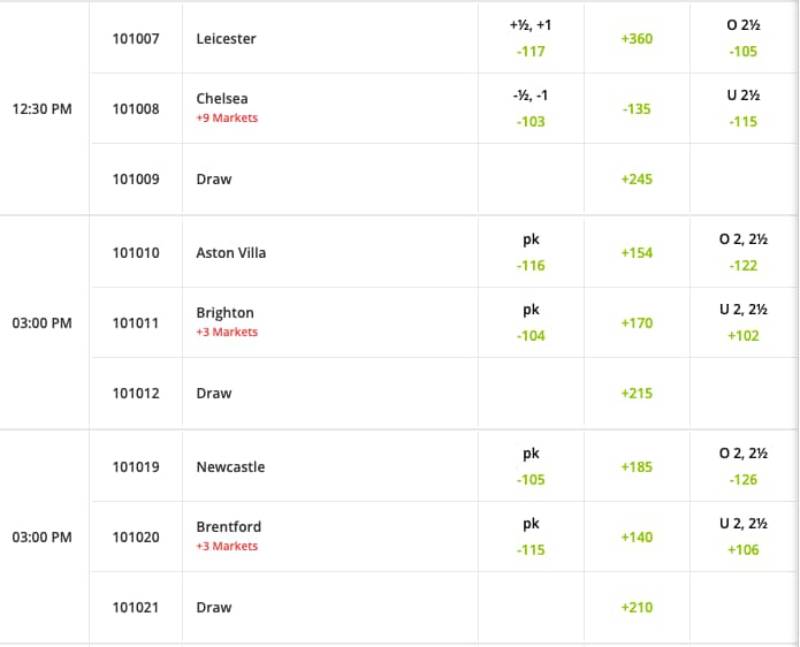Select Brighton moneyline at +170

[x=636, y=322]
